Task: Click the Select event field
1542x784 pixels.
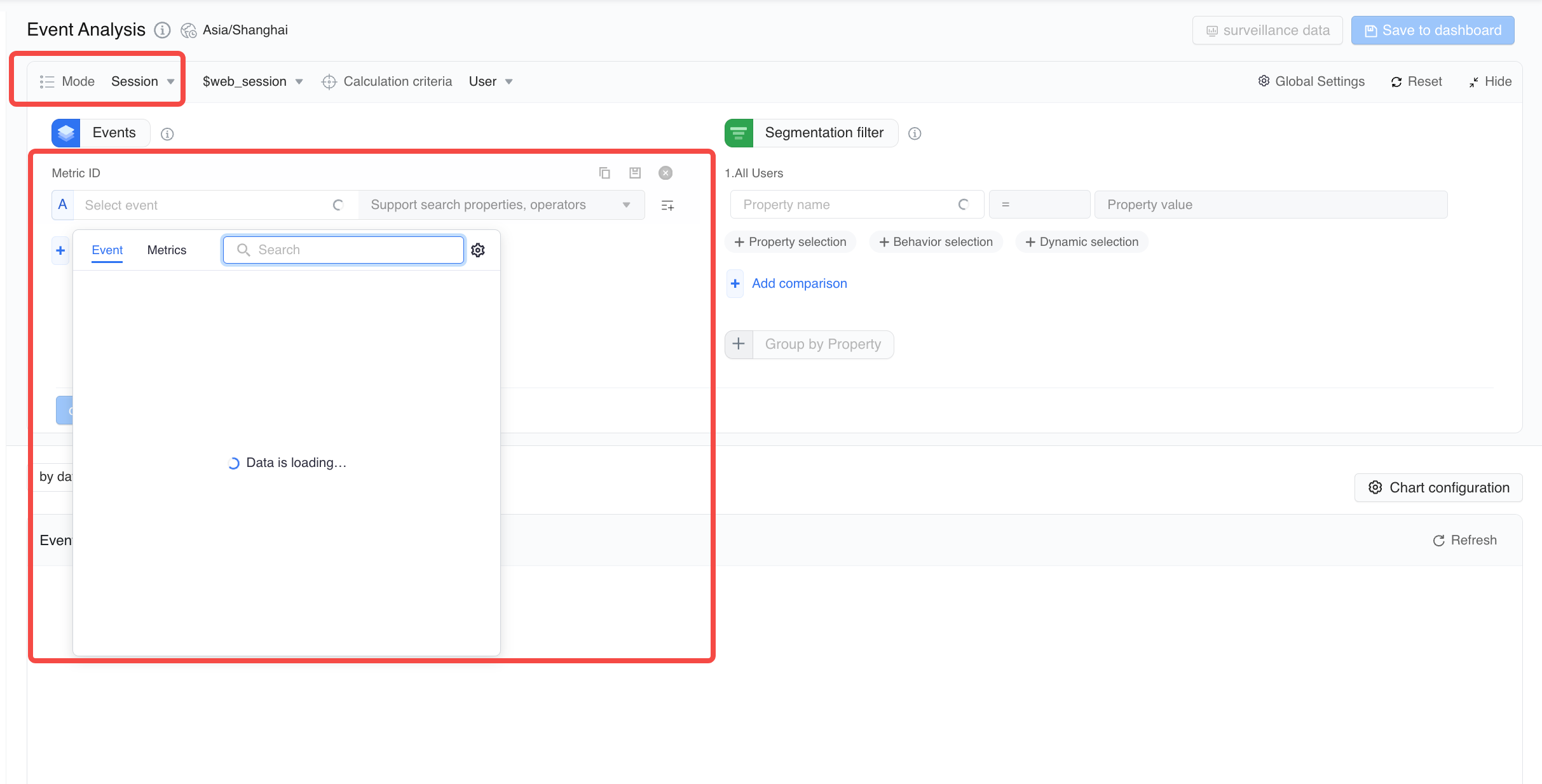Action: (216, 205)
